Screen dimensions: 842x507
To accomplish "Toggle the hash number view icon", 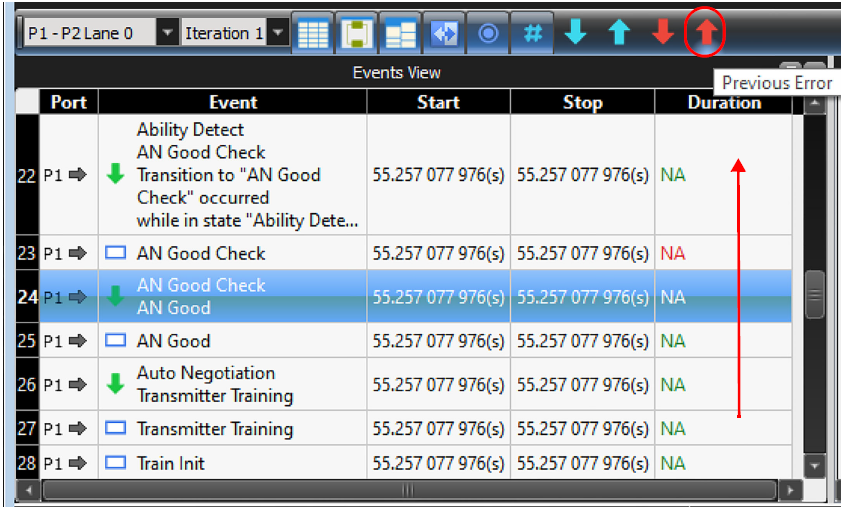I will tap(532, 33).
